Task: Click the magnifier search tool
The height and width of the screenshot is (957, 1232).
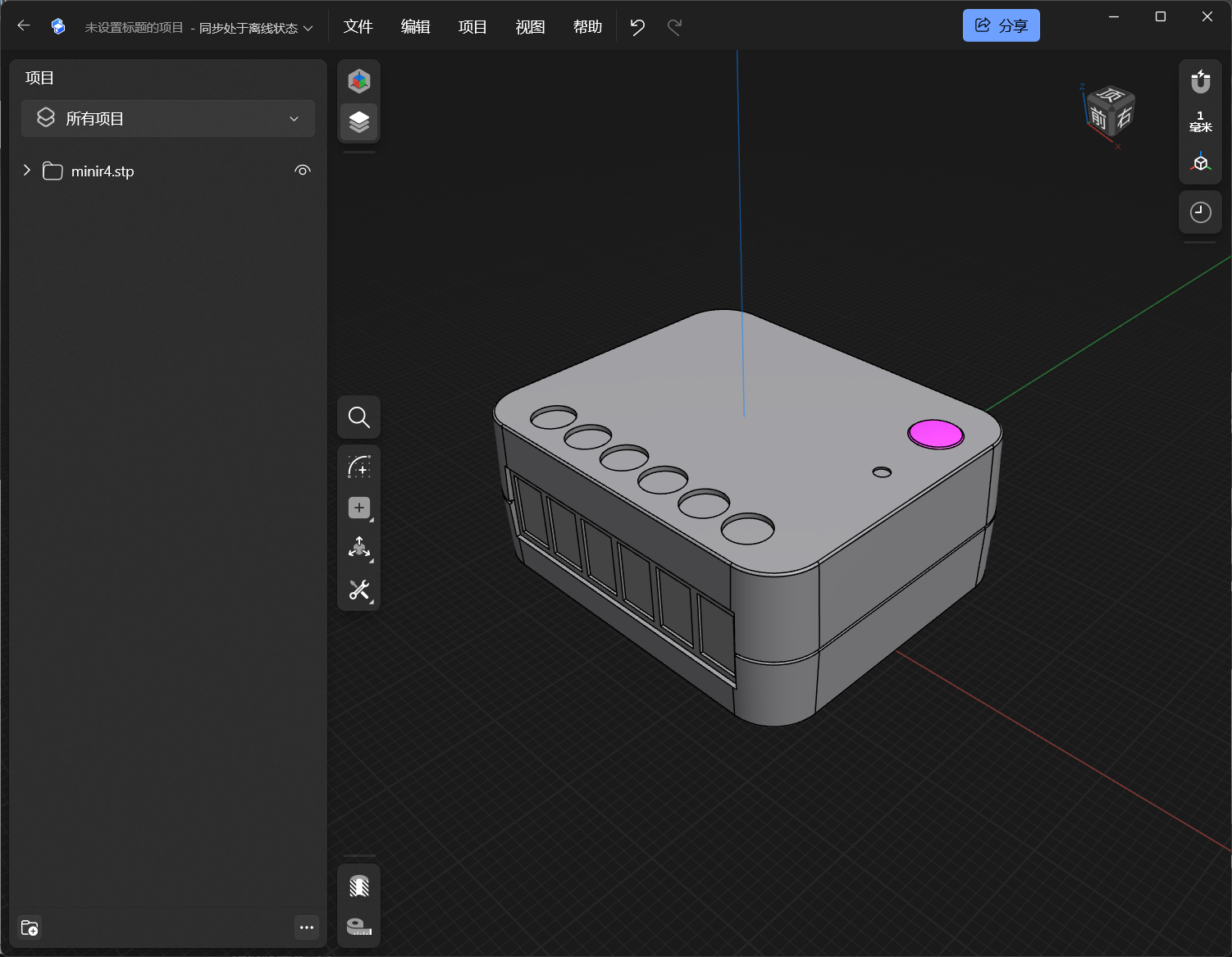Action: (x=358, y=417)
